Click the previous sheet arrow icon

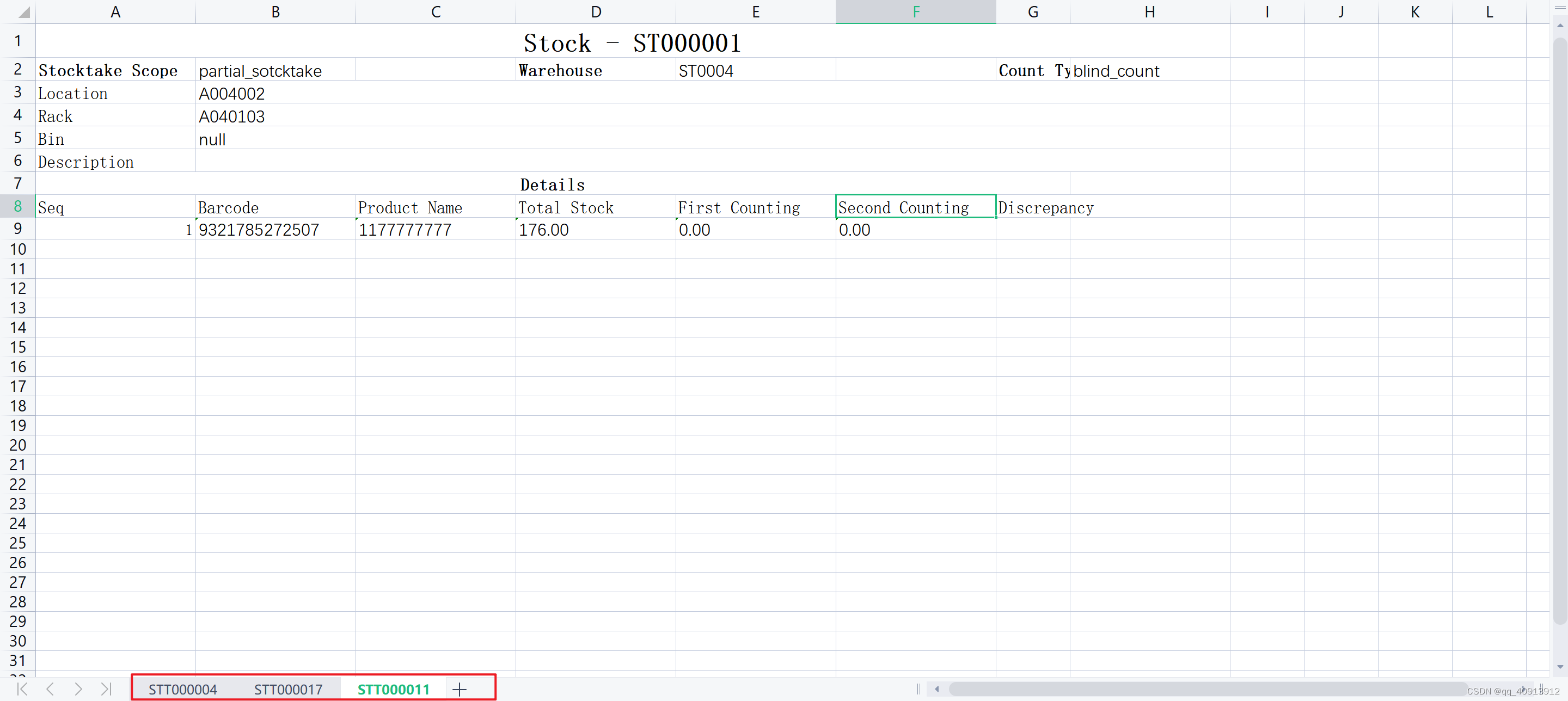click(50, 690)
